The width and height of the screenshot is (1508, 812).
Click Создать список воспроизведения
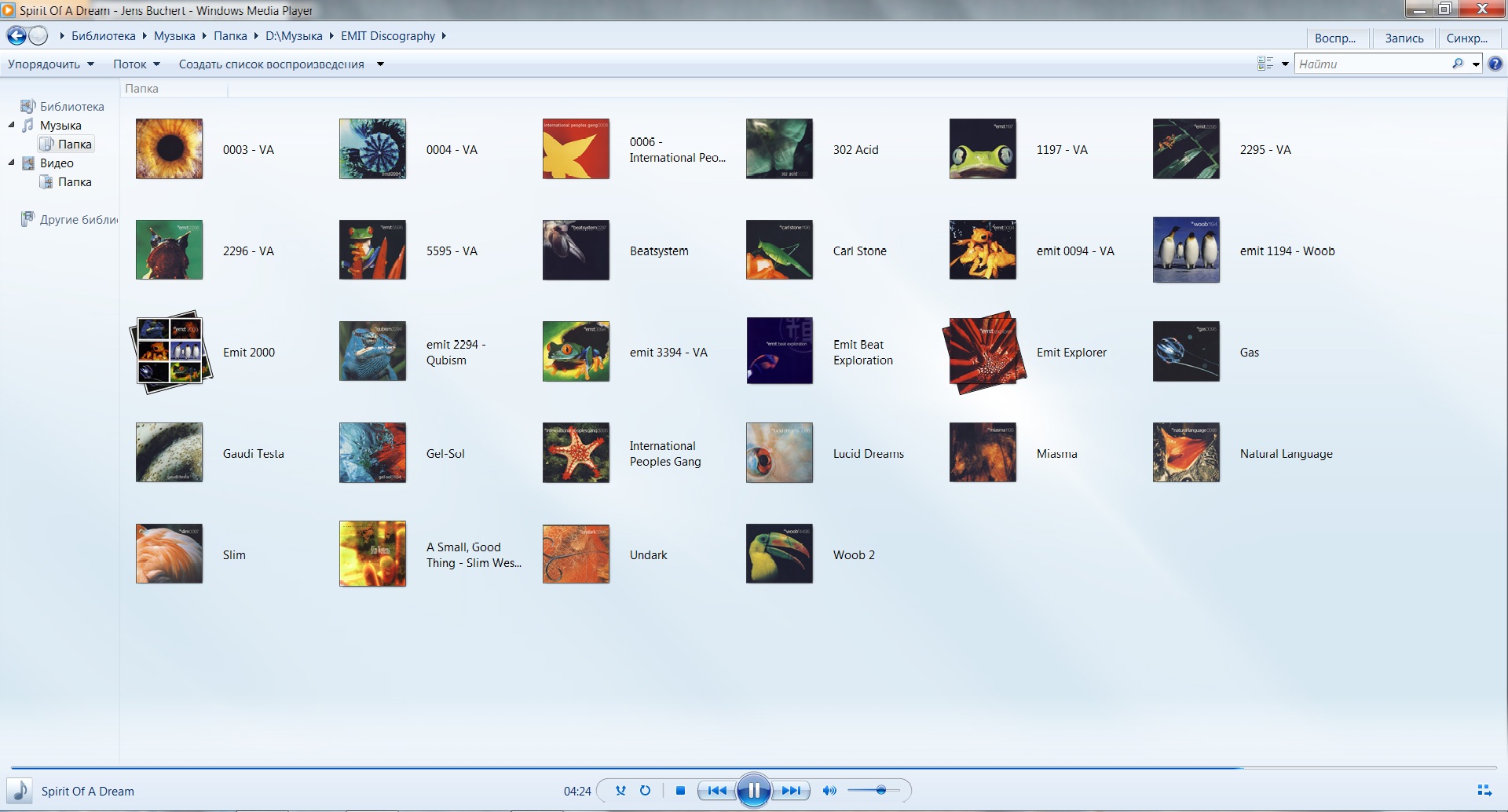point(272,64)
